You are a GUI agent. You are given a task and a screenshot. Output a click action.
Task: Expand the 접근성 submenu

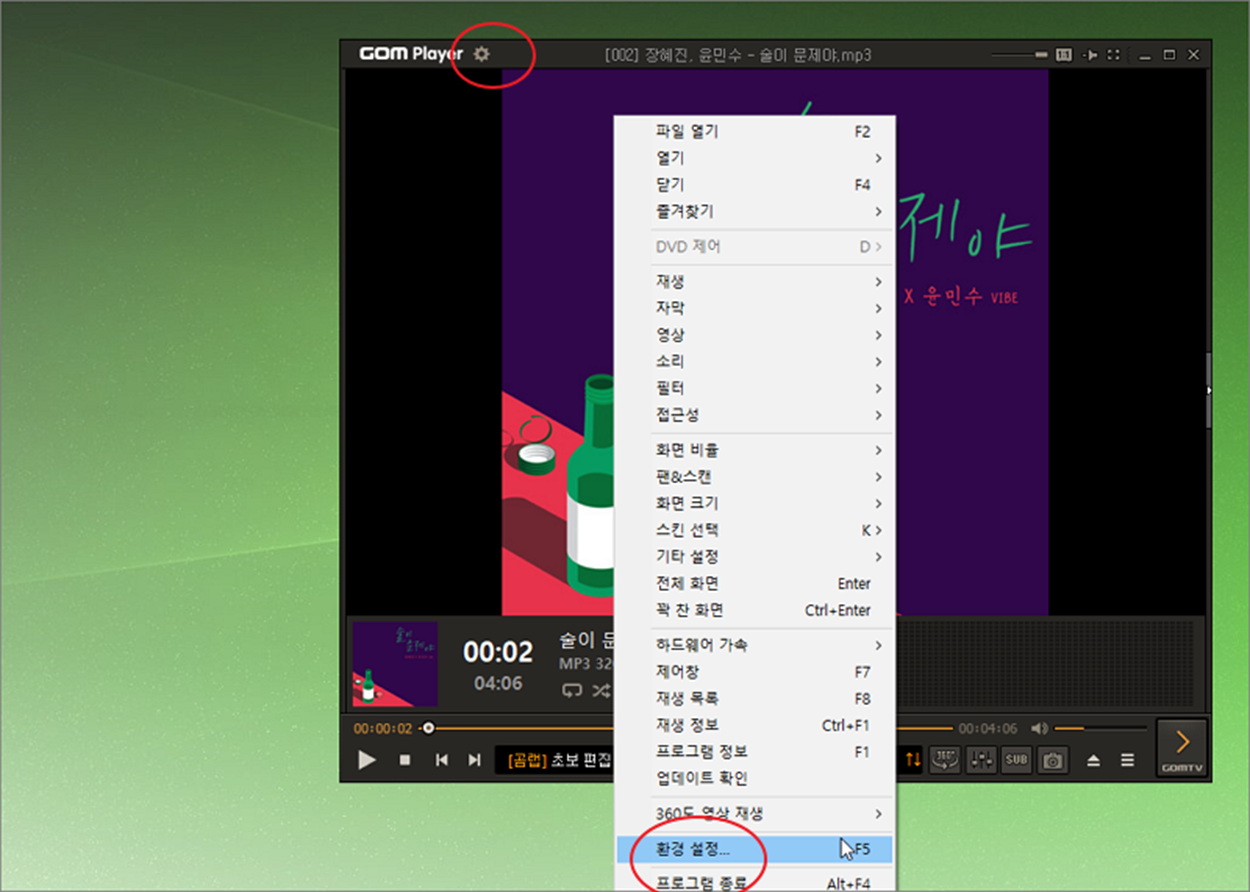[x=754, y=415]
